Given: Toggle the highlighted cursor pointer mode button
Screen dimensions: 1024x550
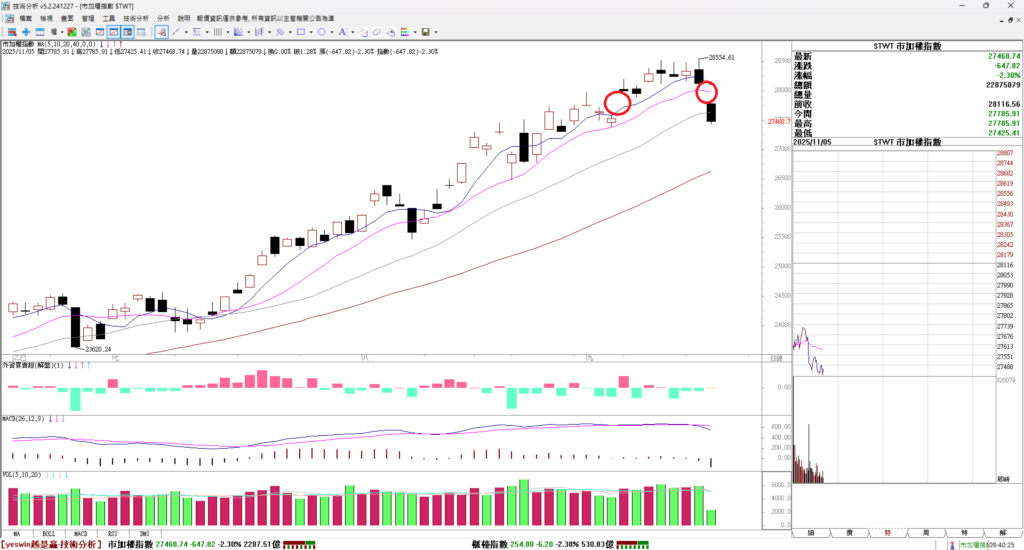Looking at the screenshot, I should point(161,32).
